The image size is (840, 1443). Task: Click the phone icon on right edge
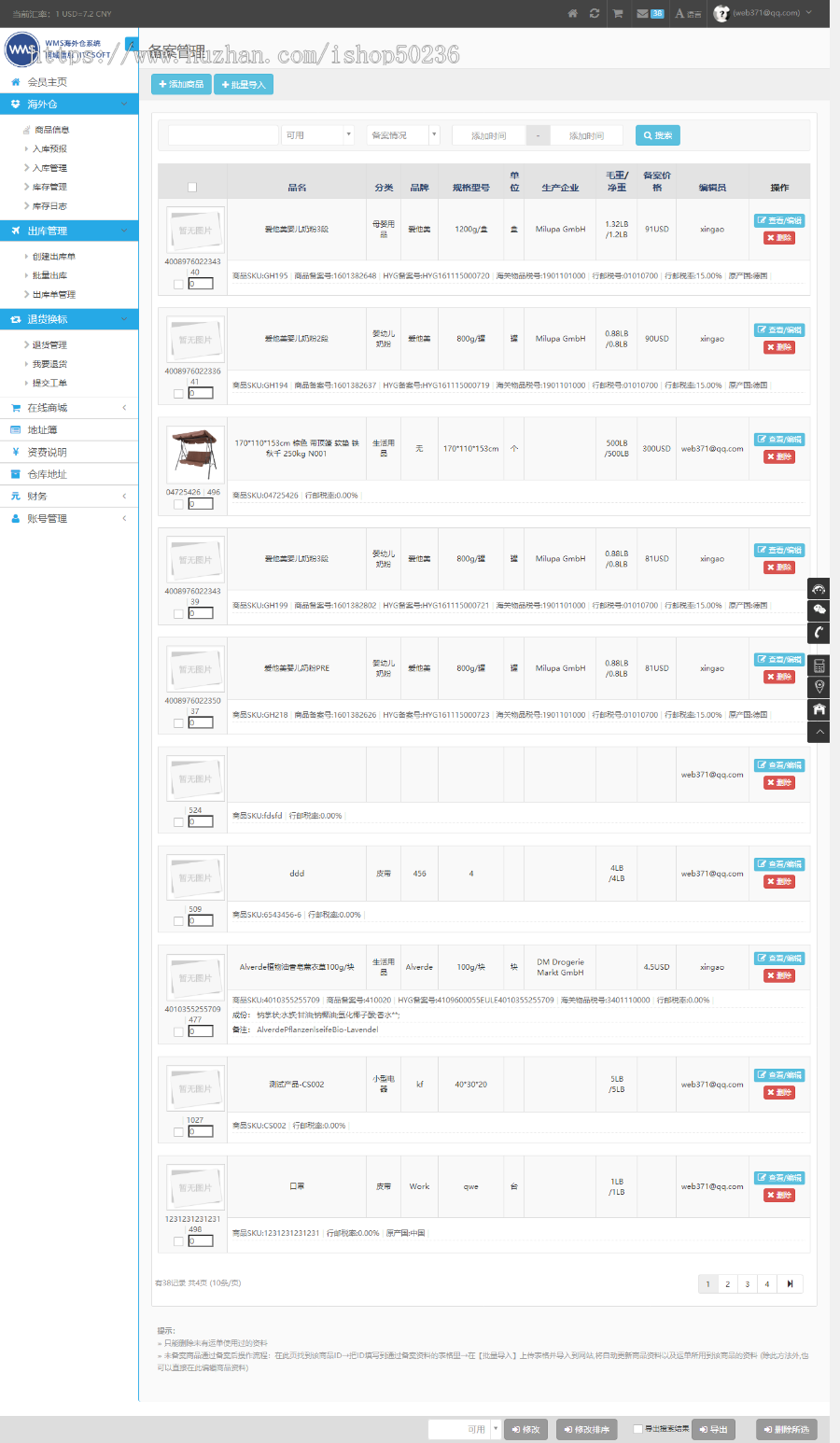(x=819, y=633)
